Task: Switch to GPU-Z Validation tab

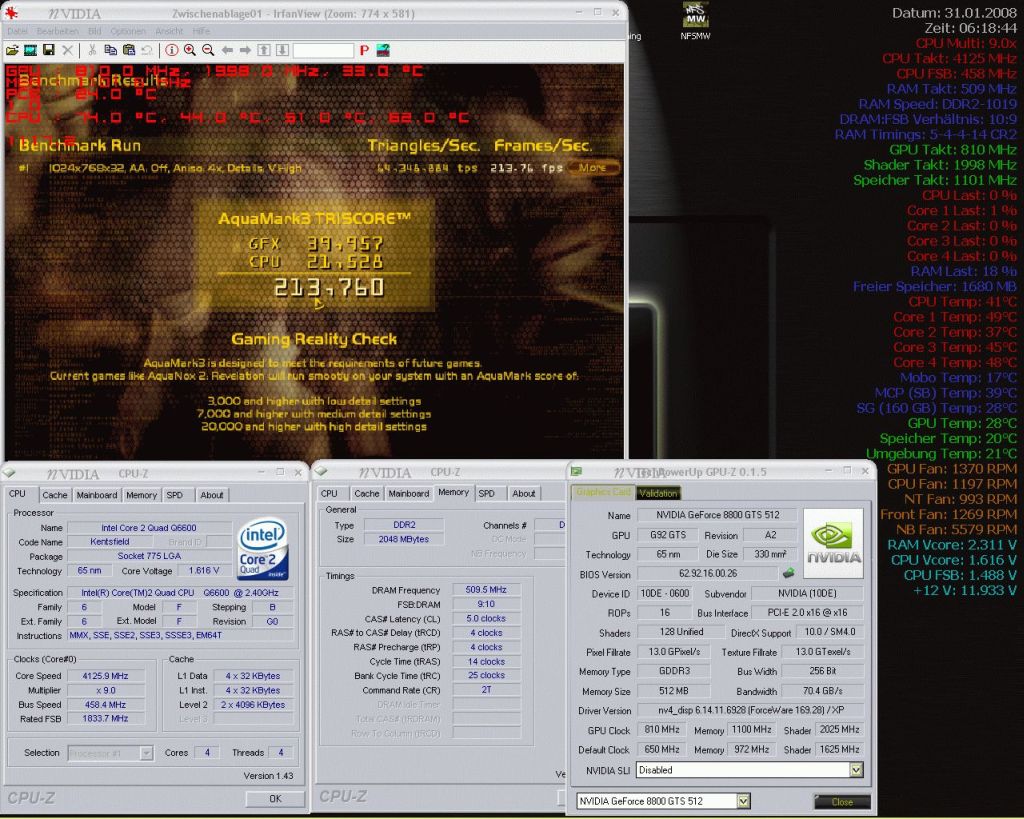Action: [658, 494]
